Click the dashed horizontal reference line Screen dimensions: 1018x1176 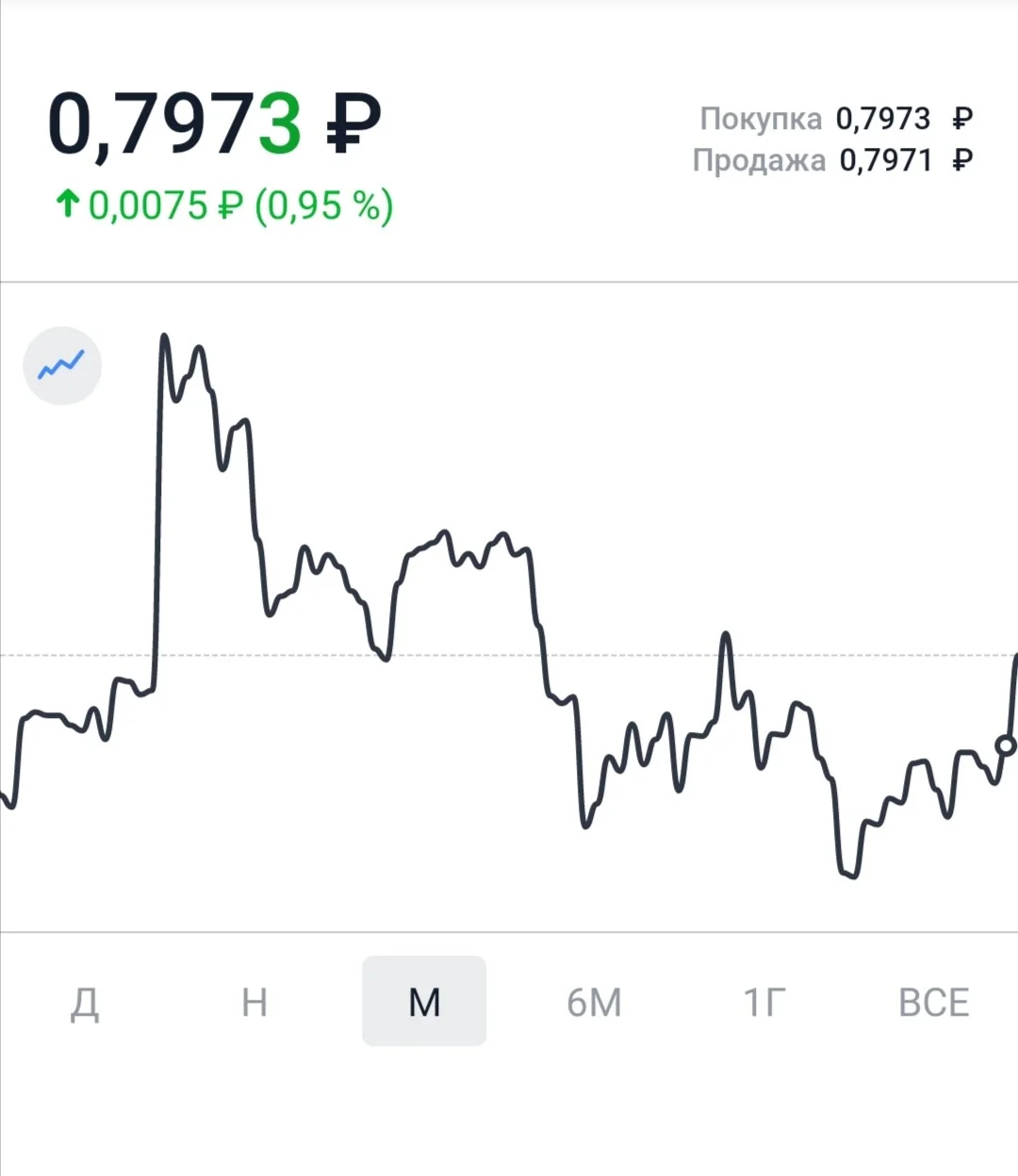(509, 655)
